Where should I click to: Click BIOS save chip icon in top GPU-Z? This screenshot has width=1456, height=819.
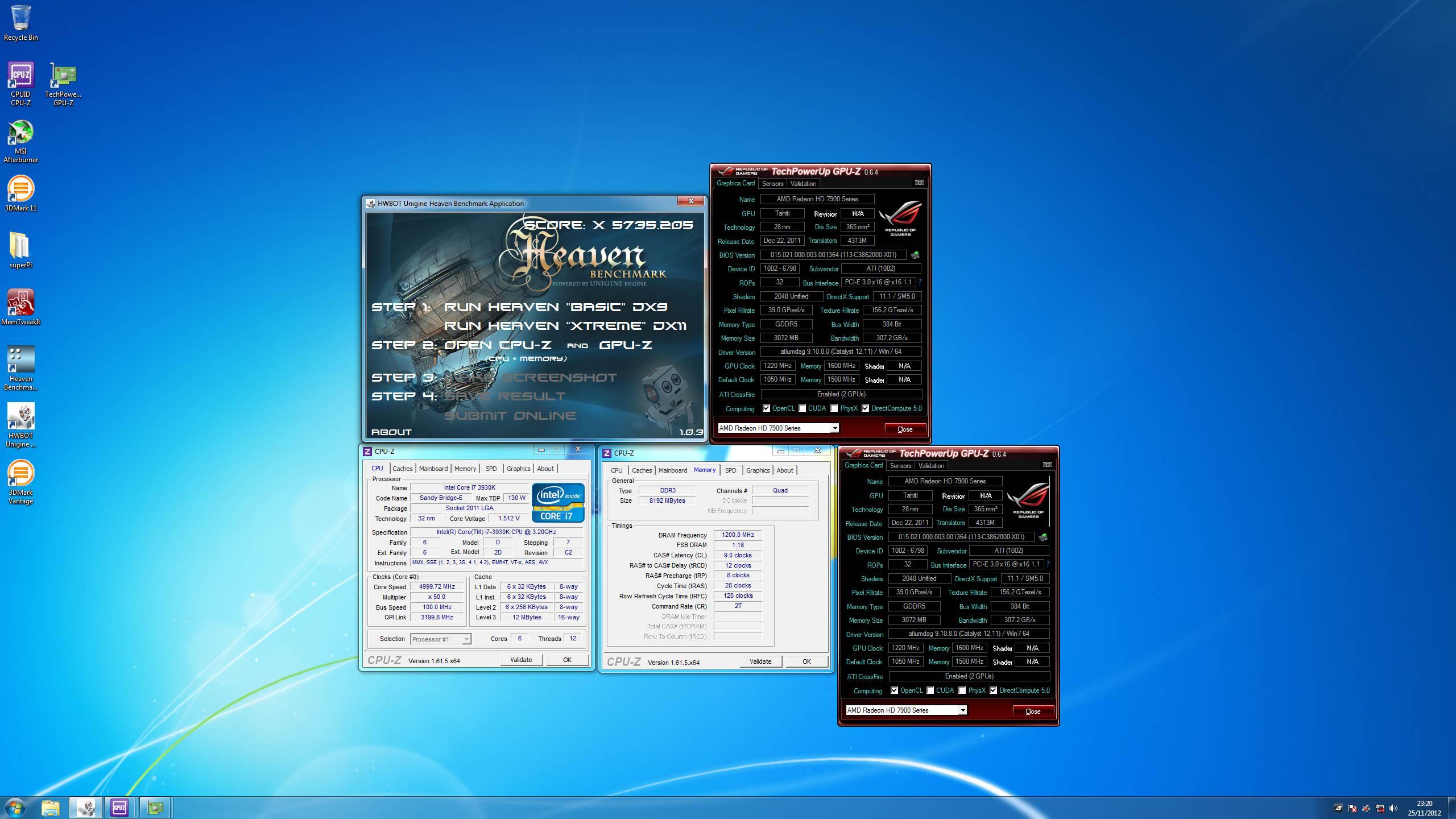(x=915, y=255)
